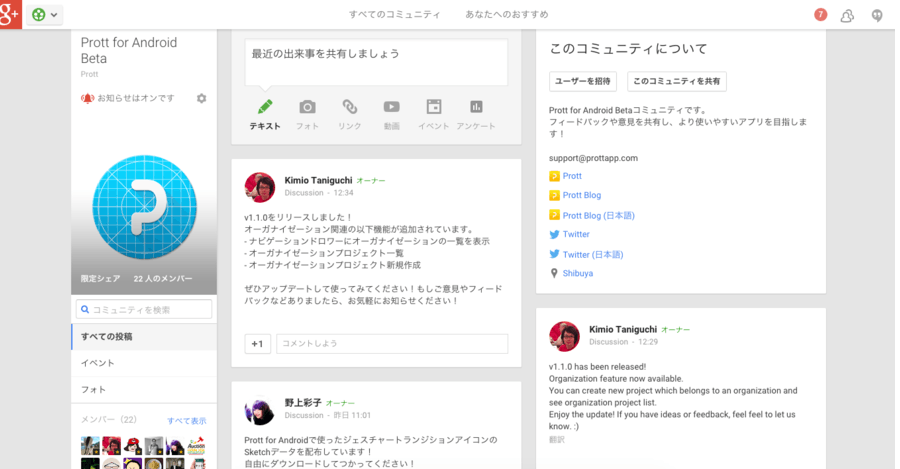Open Twitter (日本語) link
The width and height of the screenshot is (900, 469).
click(593, 254)
